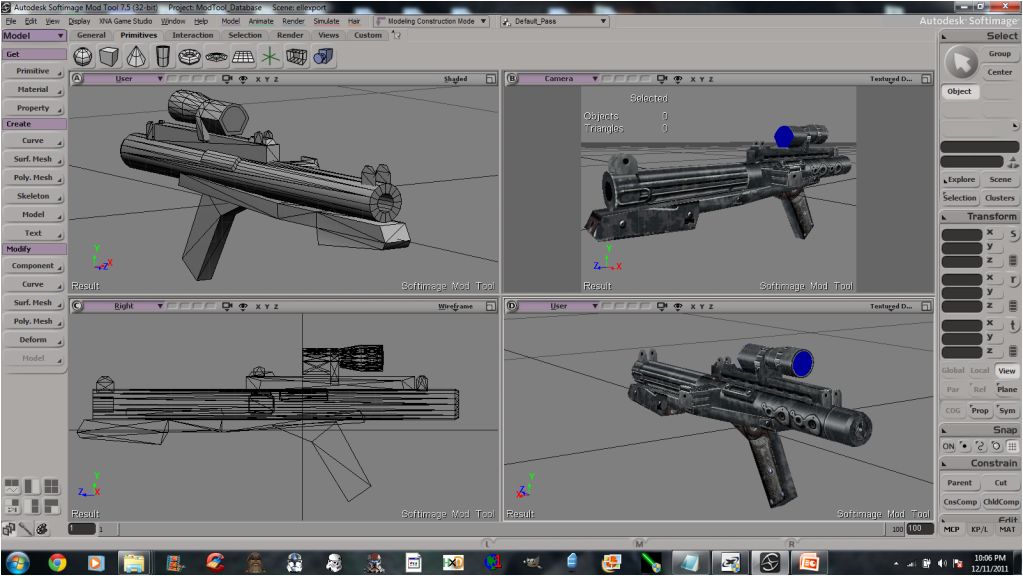Create a cone primitive from toolbar
Viewport: 1023px width, 576px height.
pos(136,57)
